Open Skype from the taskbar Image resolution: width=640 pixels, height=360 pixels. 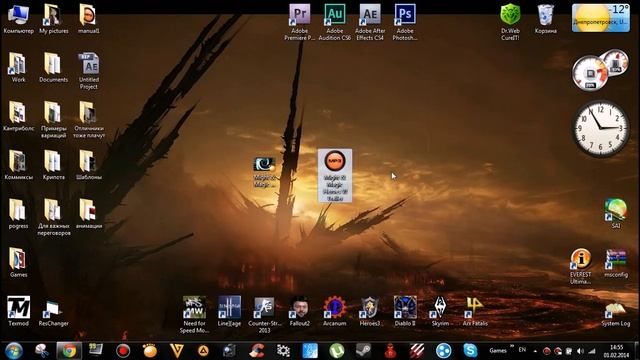click(x=470, y=351)
